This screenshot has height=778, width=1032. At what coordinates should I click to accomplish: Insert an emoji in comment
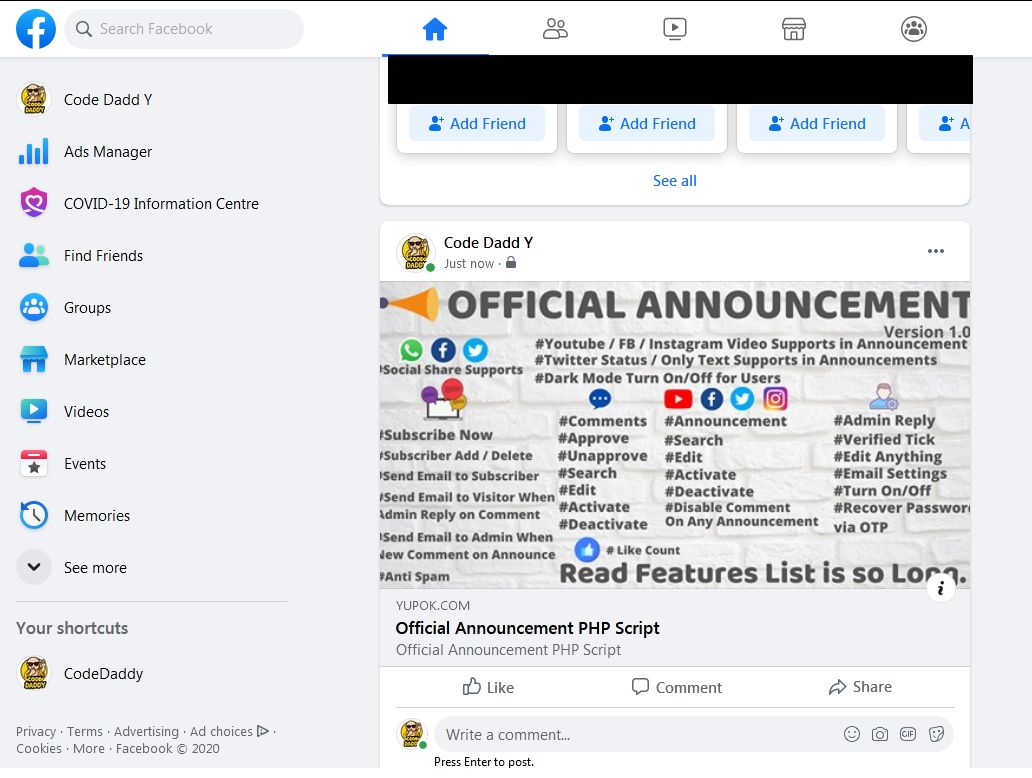(852, 734)
